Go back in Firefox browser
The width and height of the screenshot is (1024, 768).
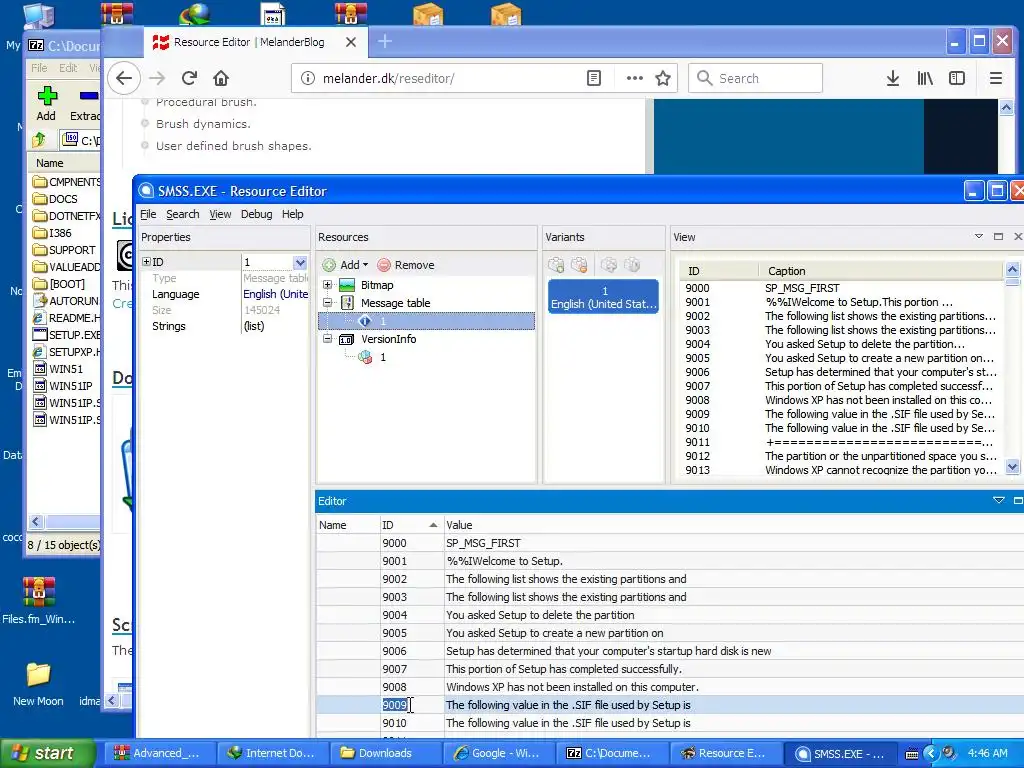(x=124, y=78)
